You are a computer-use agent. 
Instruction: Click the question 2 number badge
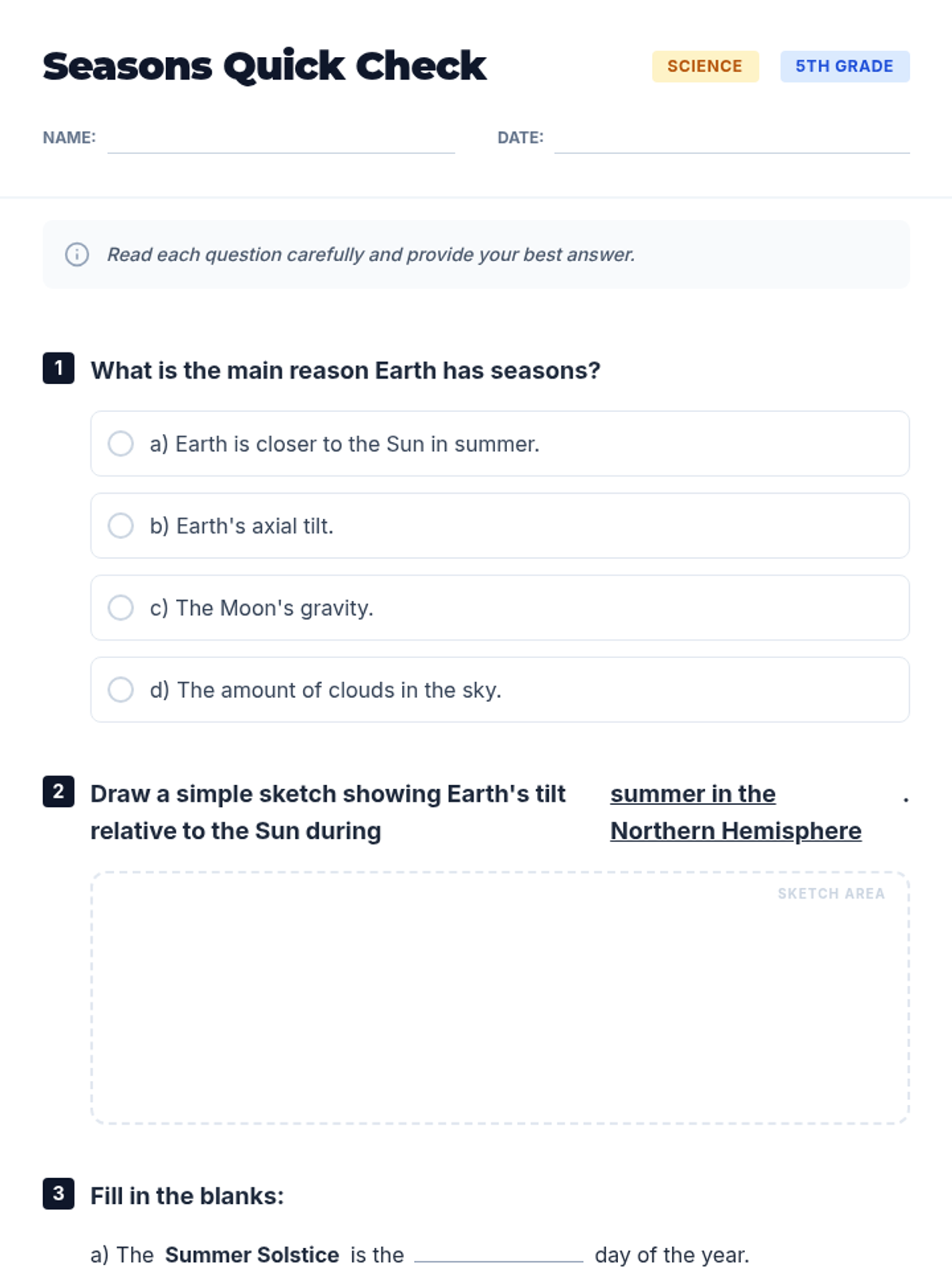59,791
